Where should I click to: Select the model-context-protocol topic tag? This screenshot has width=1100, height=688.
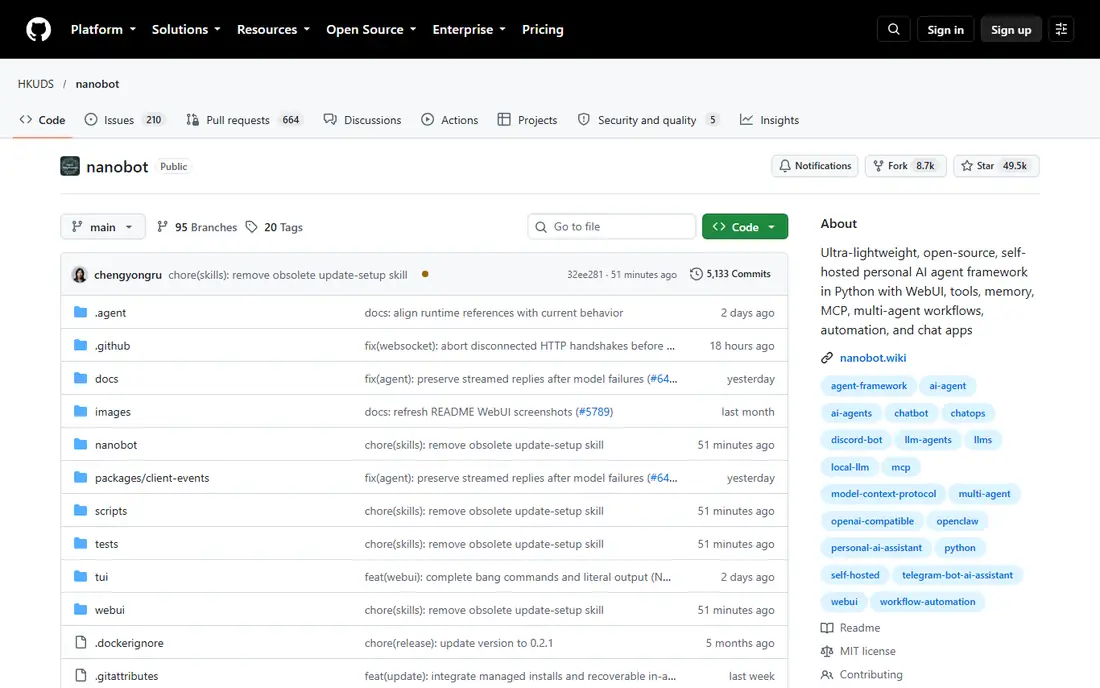tap(883, 494)
